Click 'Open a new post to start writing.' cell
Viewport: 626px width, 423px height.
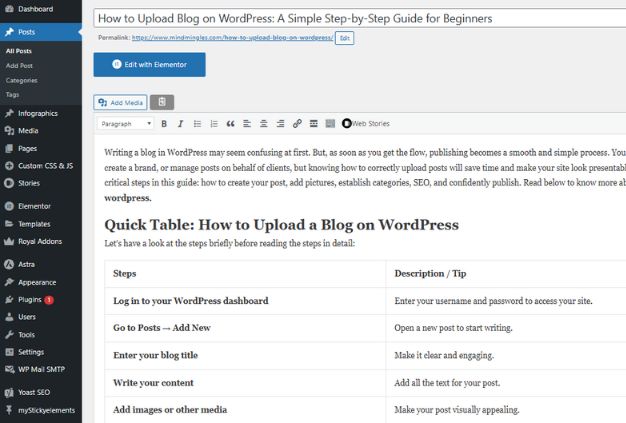coord(506,328)
